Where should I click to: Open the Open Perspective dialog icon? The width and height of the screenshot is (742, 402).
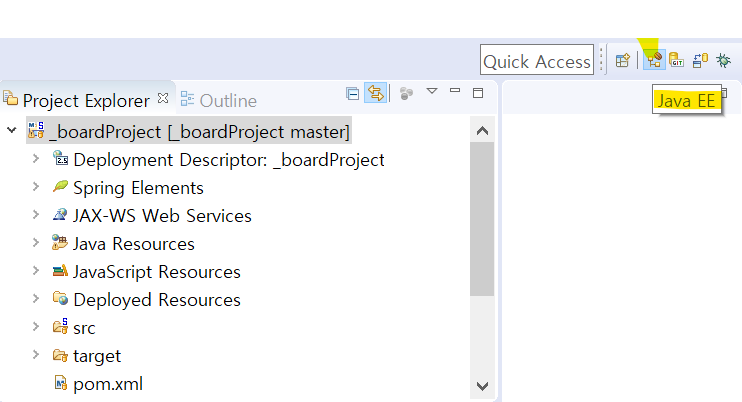click(x=623, y=61)
